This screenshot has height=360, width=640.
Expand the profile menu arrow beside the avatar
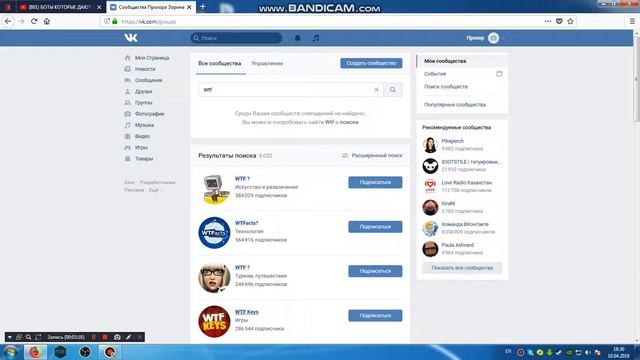point(504,38)
